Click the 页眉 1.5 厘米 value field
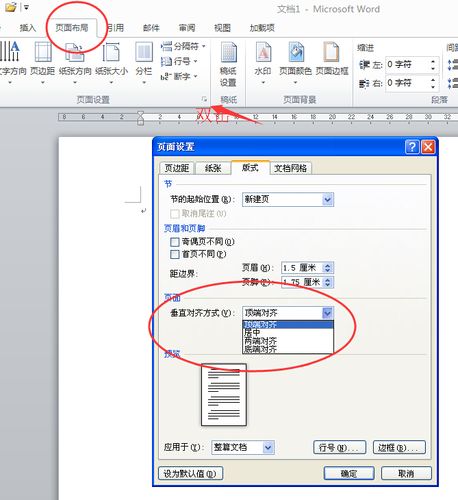Image resolution: width=458 pixels, height=500 pixels. pyautogui.click(x=302, y=268)
